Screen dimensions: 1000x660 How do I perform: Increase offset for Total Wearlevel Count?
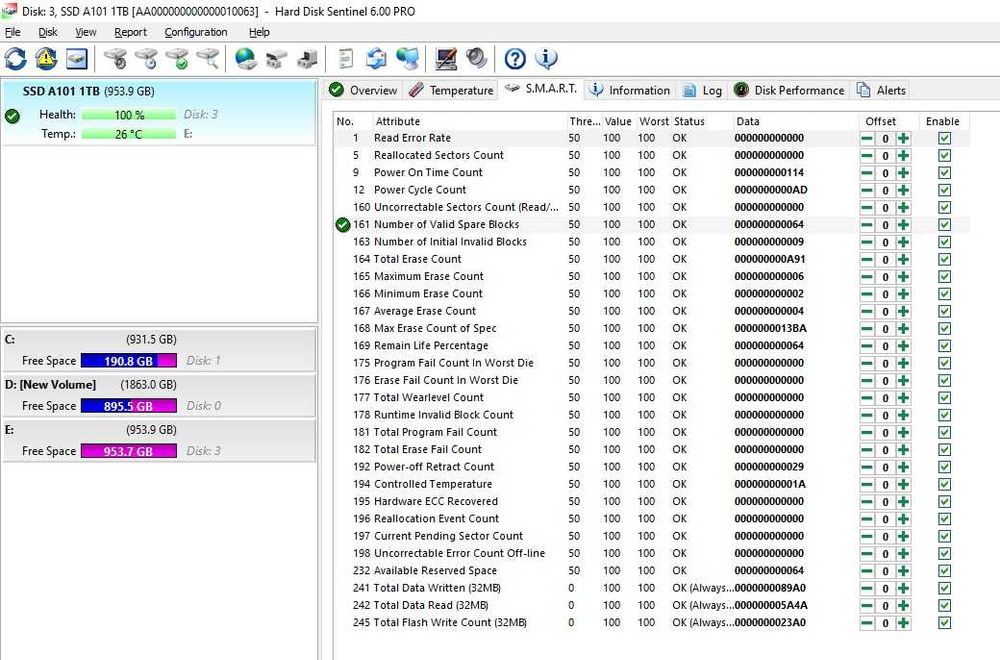click(x=903, y=398)
